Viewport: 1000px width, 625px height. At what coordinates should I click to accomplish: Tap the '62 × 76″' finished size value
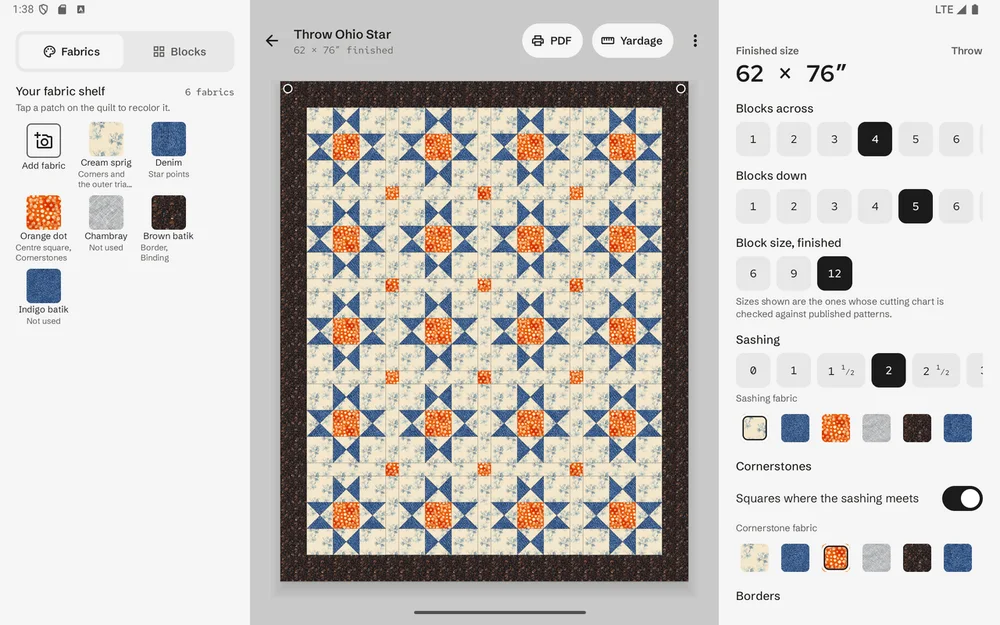click(x=791, y=74)
